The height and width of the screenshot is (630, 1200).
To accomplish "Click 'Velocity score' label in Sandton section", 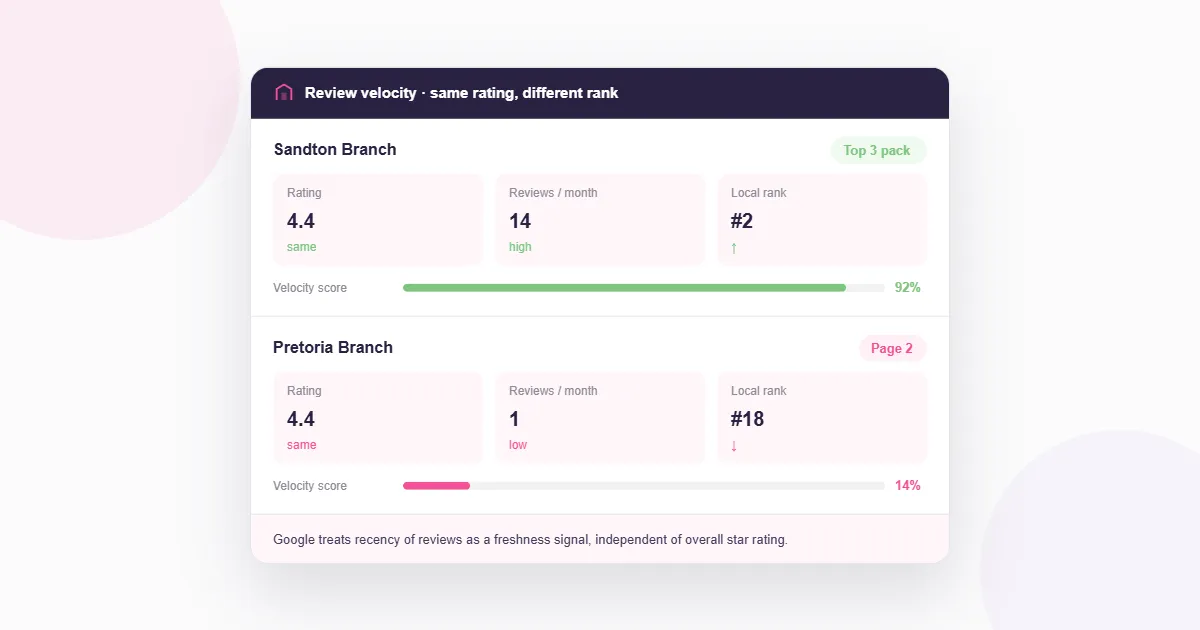I will pyautogui.click(x=310, y=288).
